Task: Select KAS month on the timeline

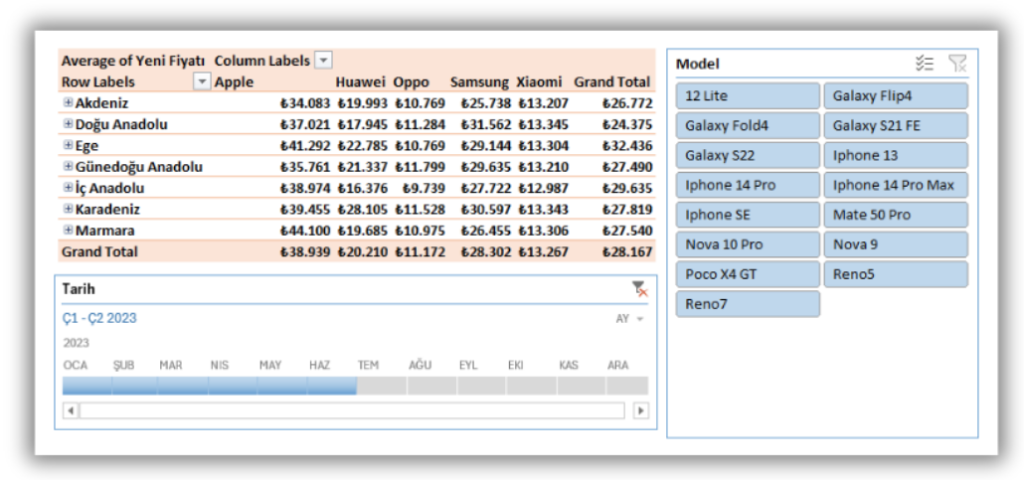Action: coord(581,385)
